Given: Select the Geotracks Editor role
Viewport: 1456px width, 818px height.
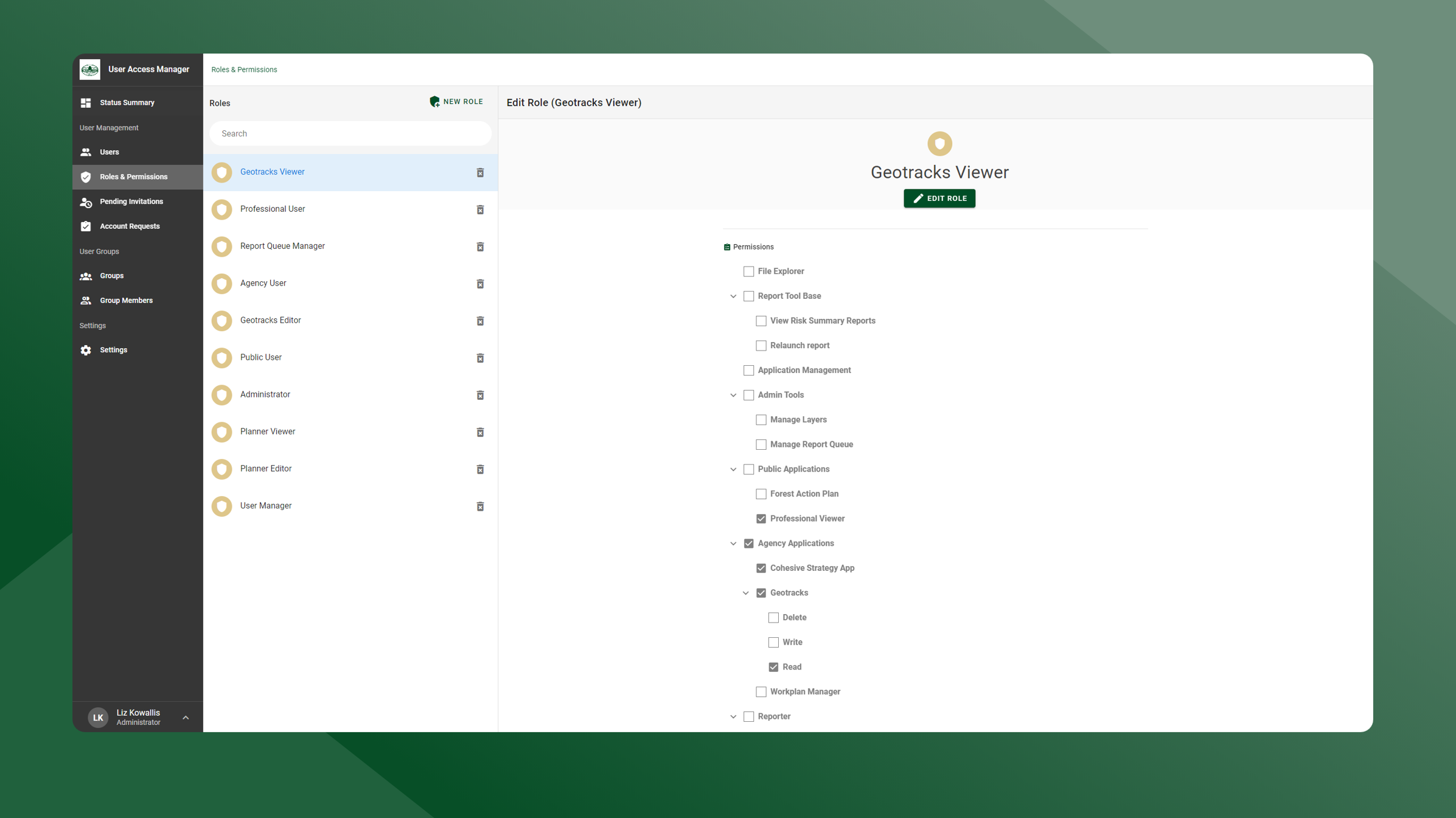Looking at the screenshot, I should [x=350, y=321].
